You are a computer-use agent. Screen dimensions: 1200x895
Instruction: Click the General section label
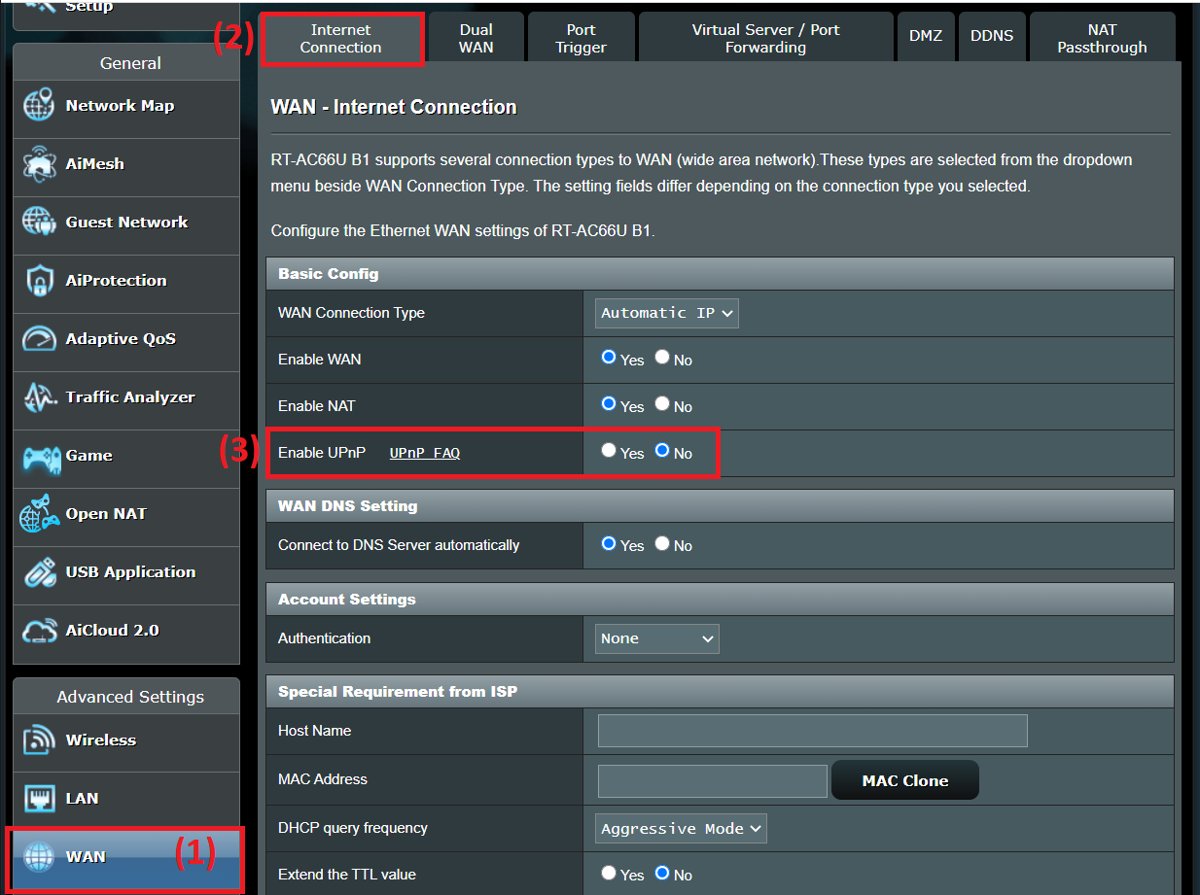[x=130, y=63]
